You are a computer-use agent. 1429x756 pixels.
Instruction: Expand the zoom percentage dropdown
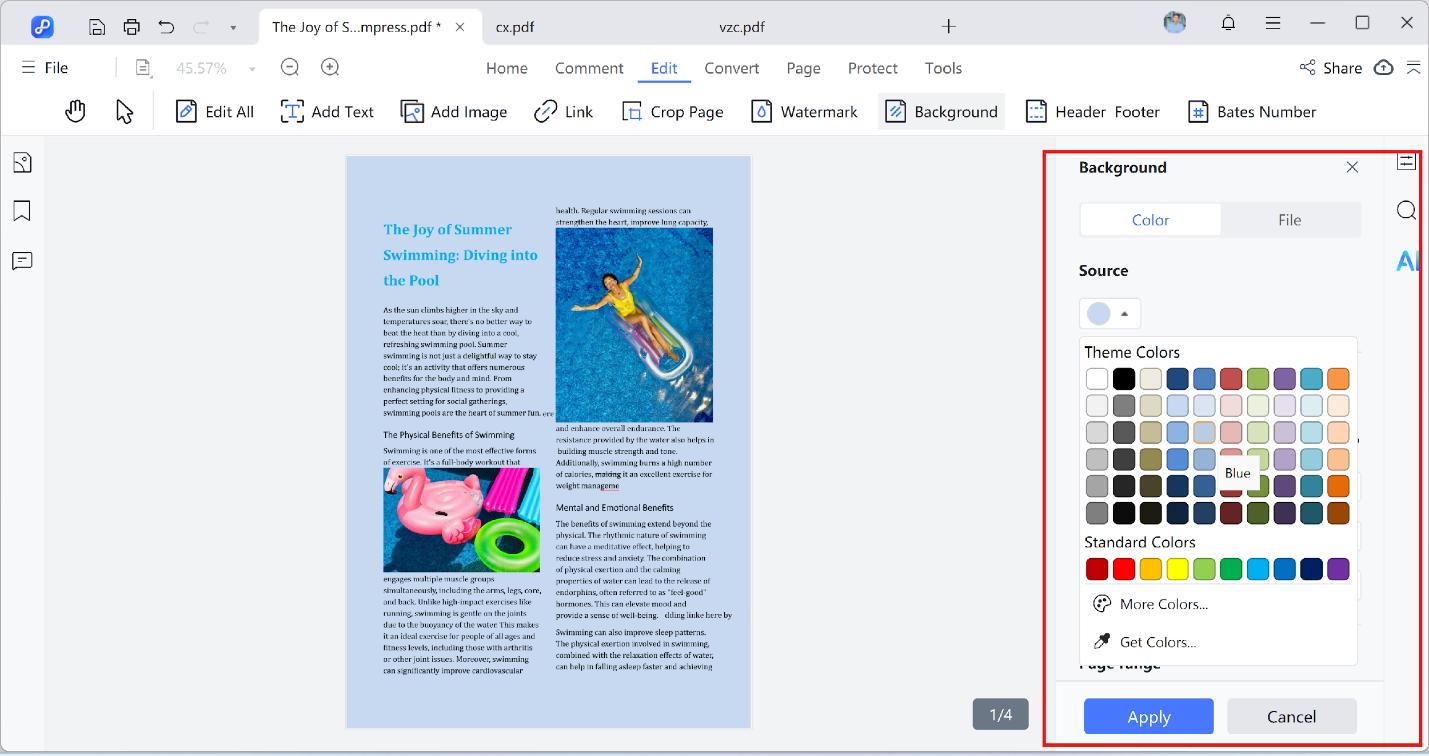tap(252, 69)
